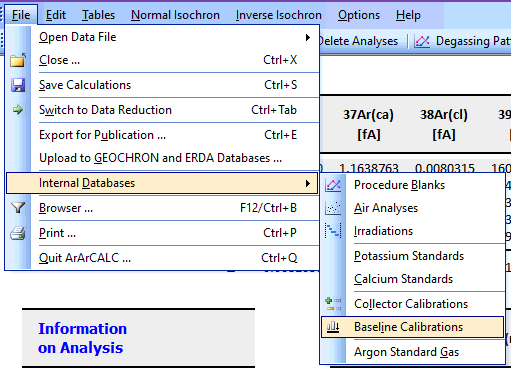Select Quit ArArCALC ...

(x=162, y=258)
